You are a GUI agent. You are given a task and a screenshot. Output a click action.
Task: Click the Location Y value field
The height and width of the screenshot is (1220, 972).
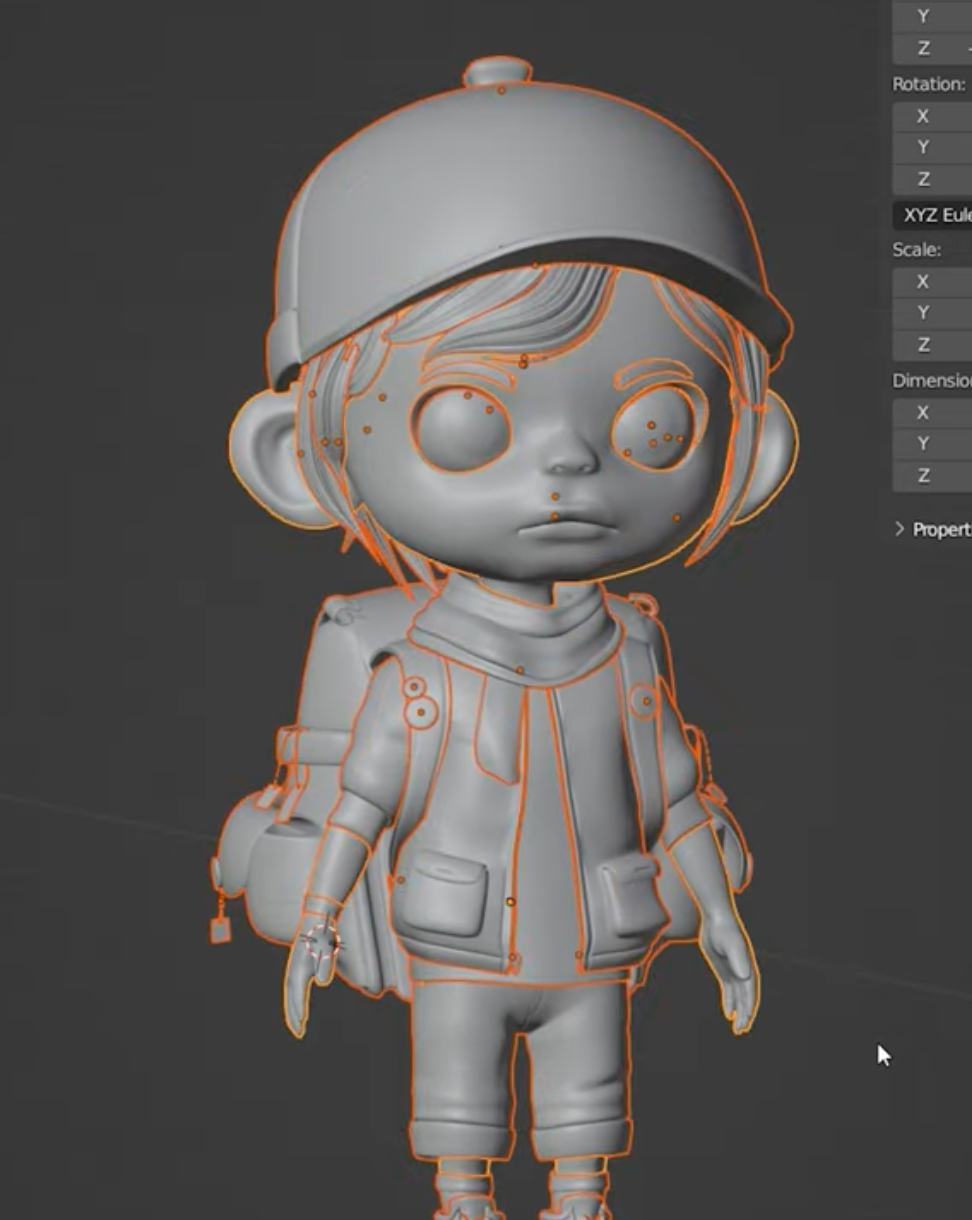940,15
